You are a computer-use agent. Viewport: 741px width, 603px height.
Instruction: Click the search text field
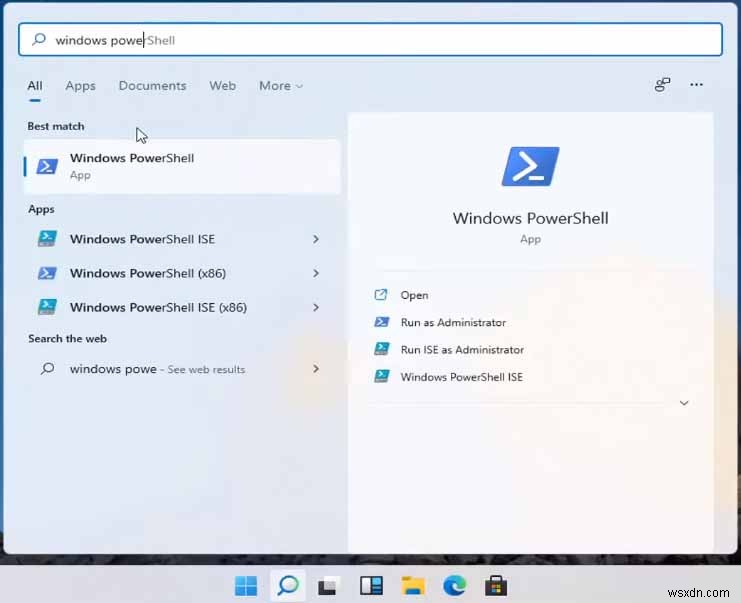370,39
